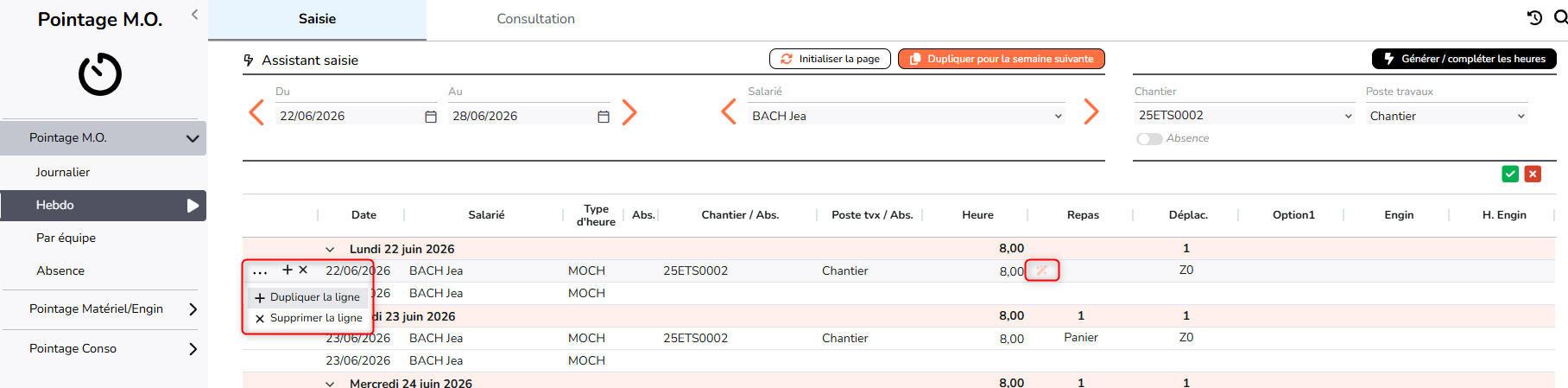Click the Poste tvx / Abs. column header

[x=872, y=215]
